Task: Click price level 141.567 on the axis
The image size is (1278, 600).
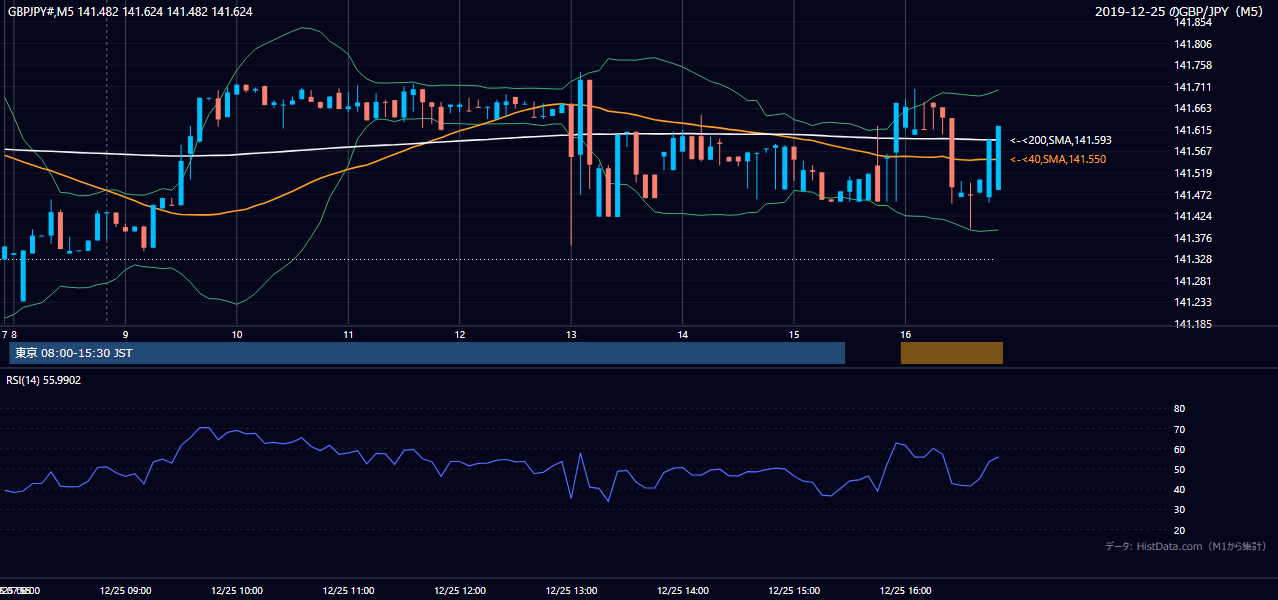Action: pos(1193,152)
